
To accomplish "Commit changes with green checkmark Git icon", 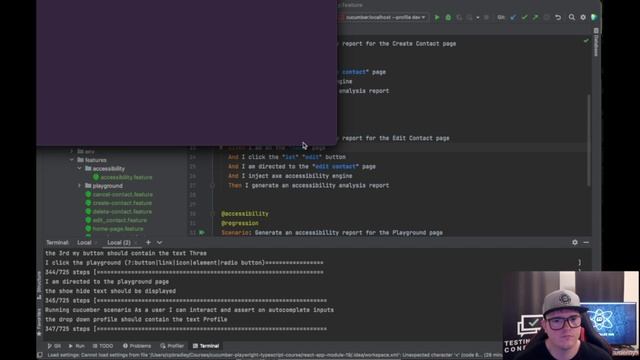I will [524, 17].
